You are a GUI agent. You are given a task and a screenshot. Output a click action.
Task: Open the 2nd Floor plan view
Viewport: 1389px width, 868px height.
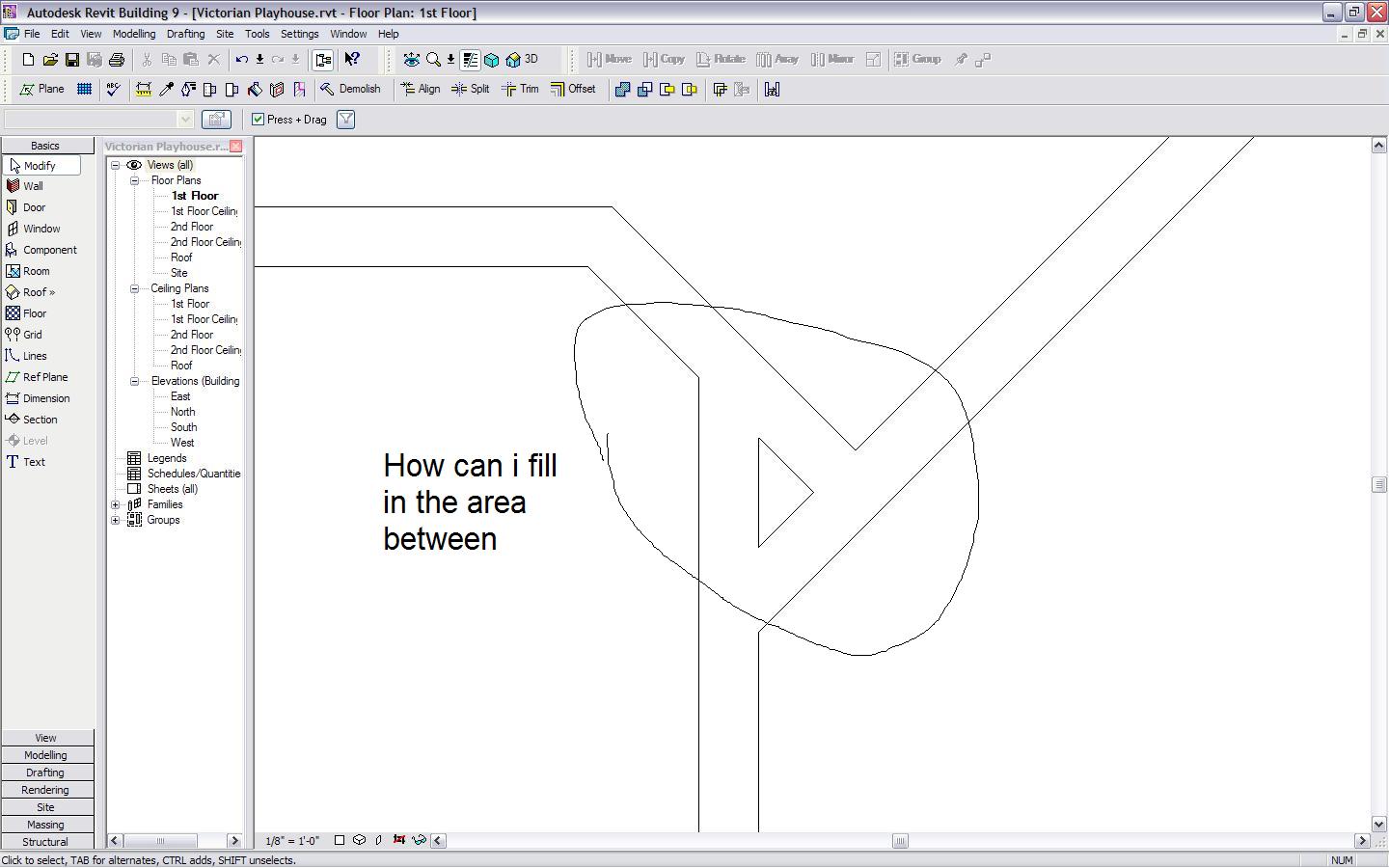(192, 227)
